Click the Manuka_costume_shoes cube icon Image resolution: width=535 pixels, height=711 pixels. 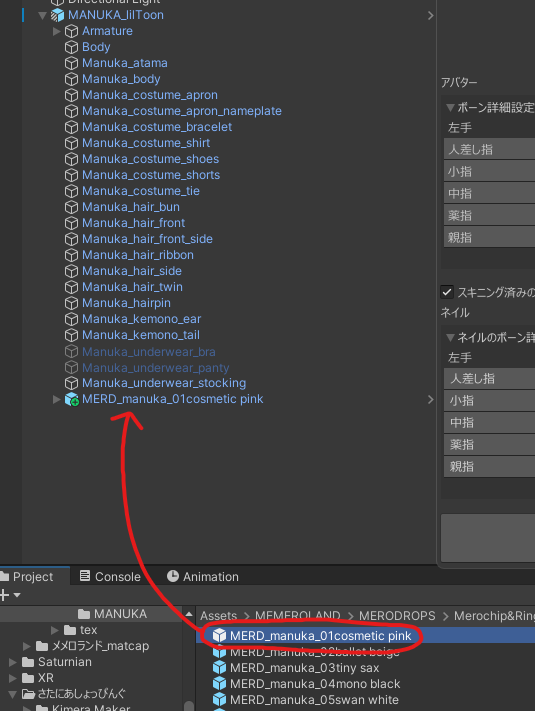point(71,159)
